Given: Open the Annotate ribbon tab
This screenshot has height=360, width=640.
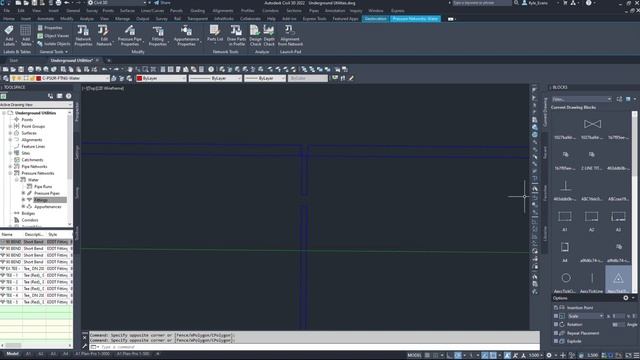Looking at the screenshot, I should [45, 19].
